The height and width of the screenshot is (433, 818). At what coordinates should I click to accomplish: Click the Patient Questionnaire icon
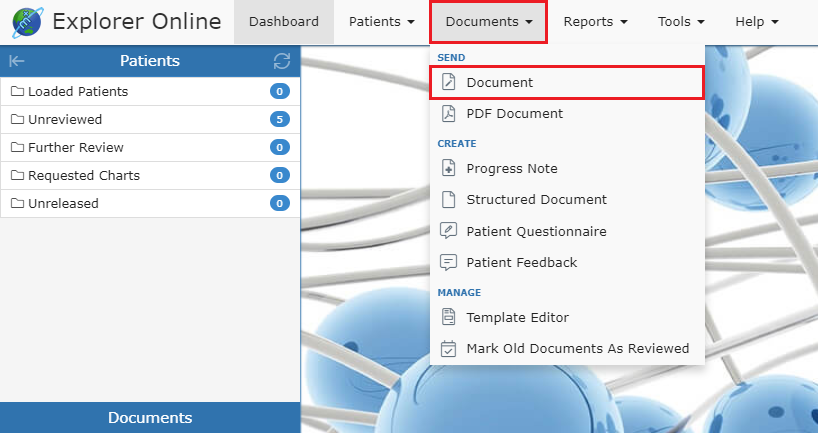tap(449, 231)
